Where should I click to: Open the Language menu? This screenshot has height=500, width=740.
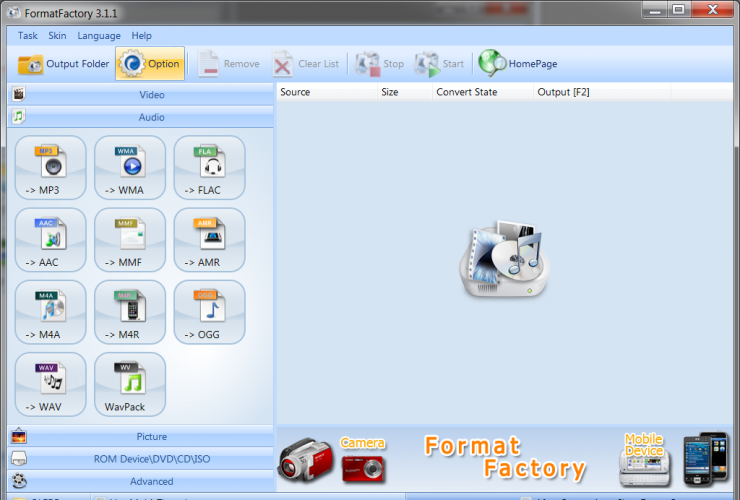tap(99, 36)
